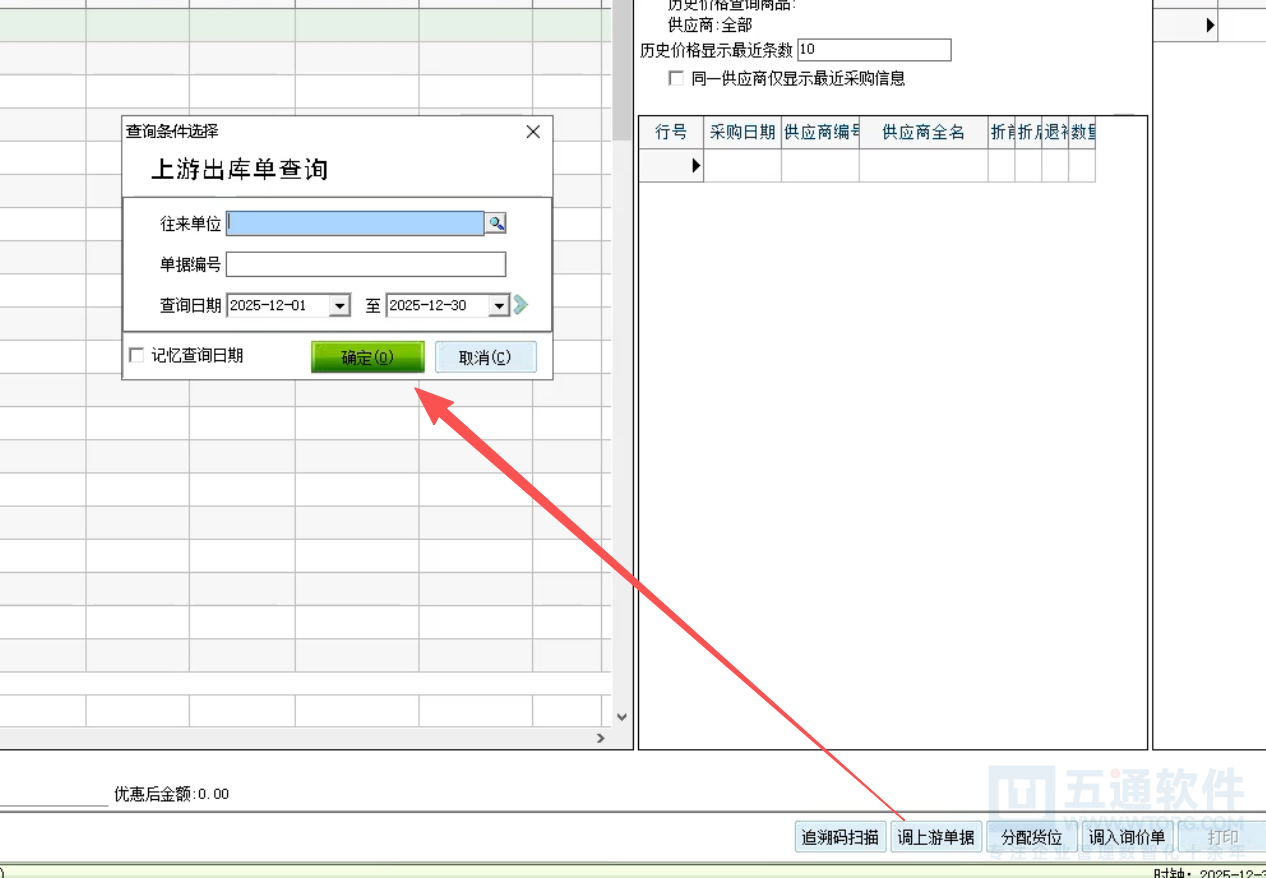Click the vertical scrollbar down arrow
This screenshot has height=878, width=1266.
621,717
